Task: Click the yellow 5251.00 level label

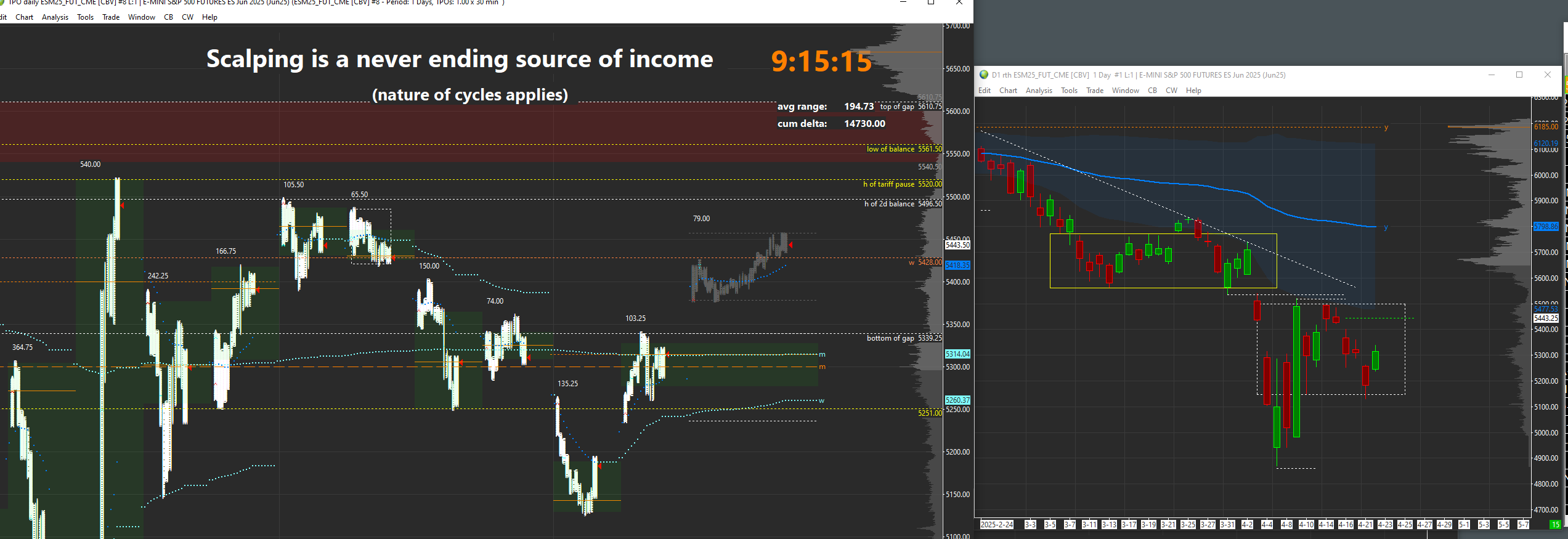Action: click(x=930, y=413)
